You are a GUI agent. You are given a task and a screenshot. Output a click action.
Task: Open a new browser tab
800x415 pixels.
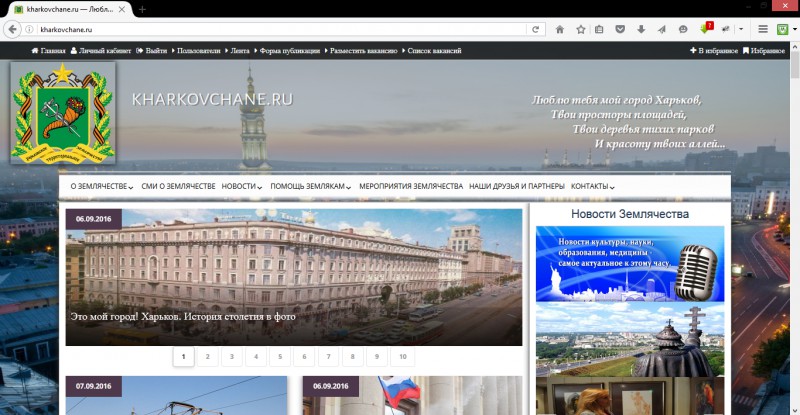142,9
